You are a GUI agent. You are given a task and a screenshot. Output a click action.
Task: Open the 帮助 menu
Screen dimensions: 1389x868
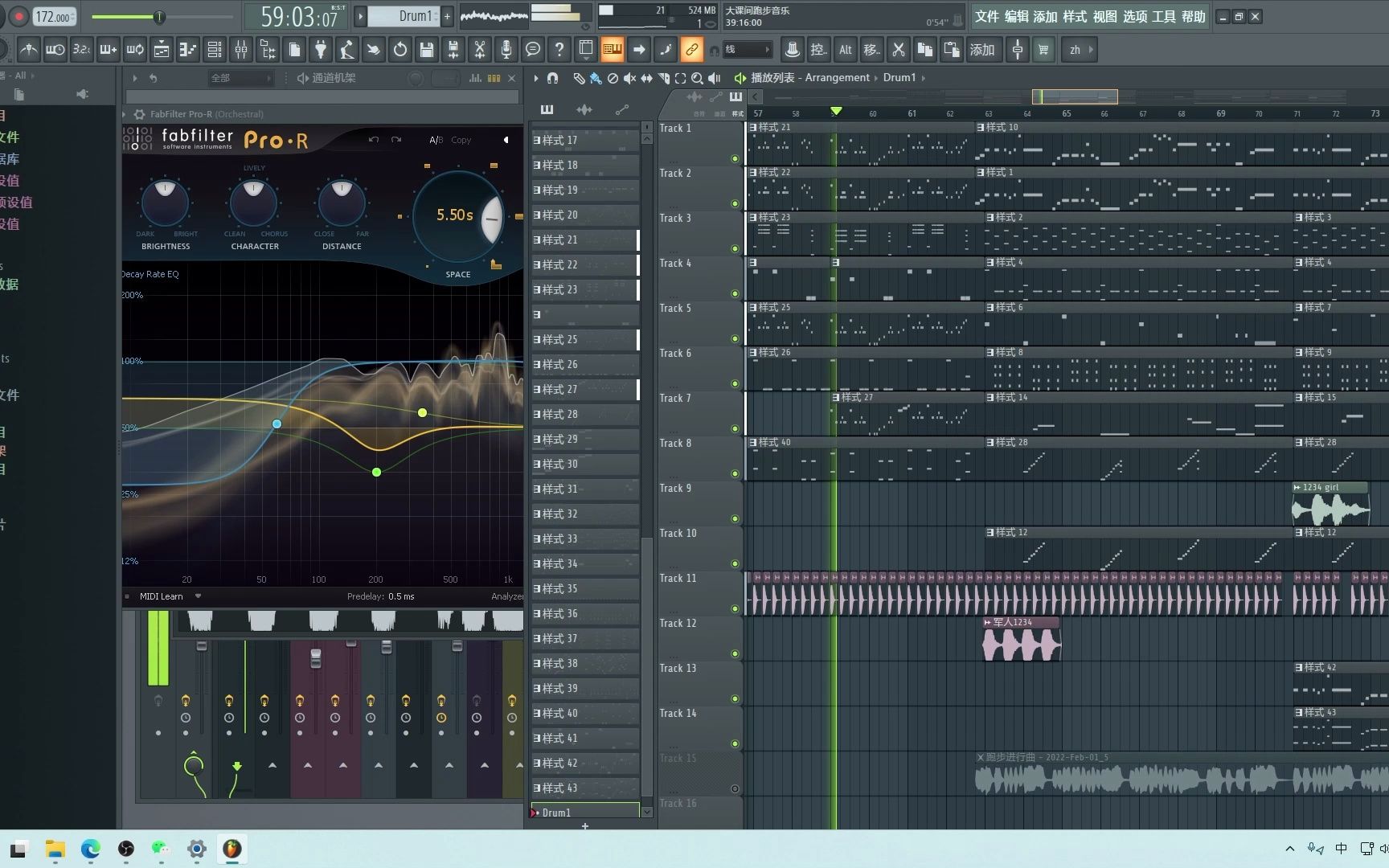point(1194,16)
